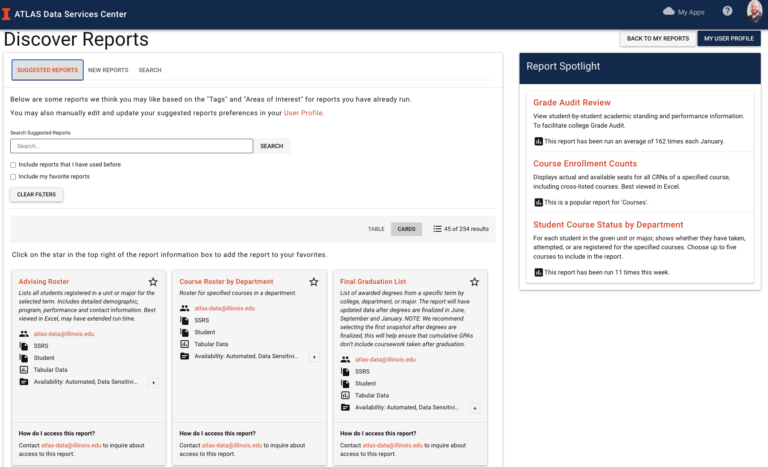Click contacts icon in Final Graduation List card
768x467 pixels.
(x=345, y=359)
